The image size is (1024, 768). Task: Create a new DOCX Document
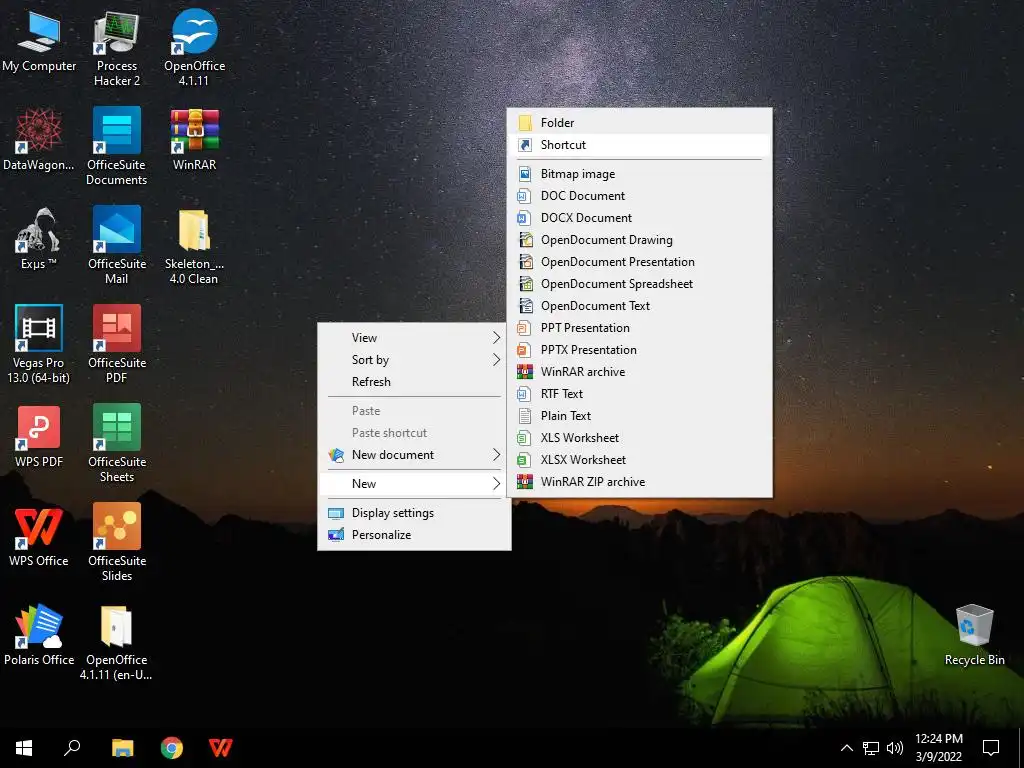click(639, 218)
